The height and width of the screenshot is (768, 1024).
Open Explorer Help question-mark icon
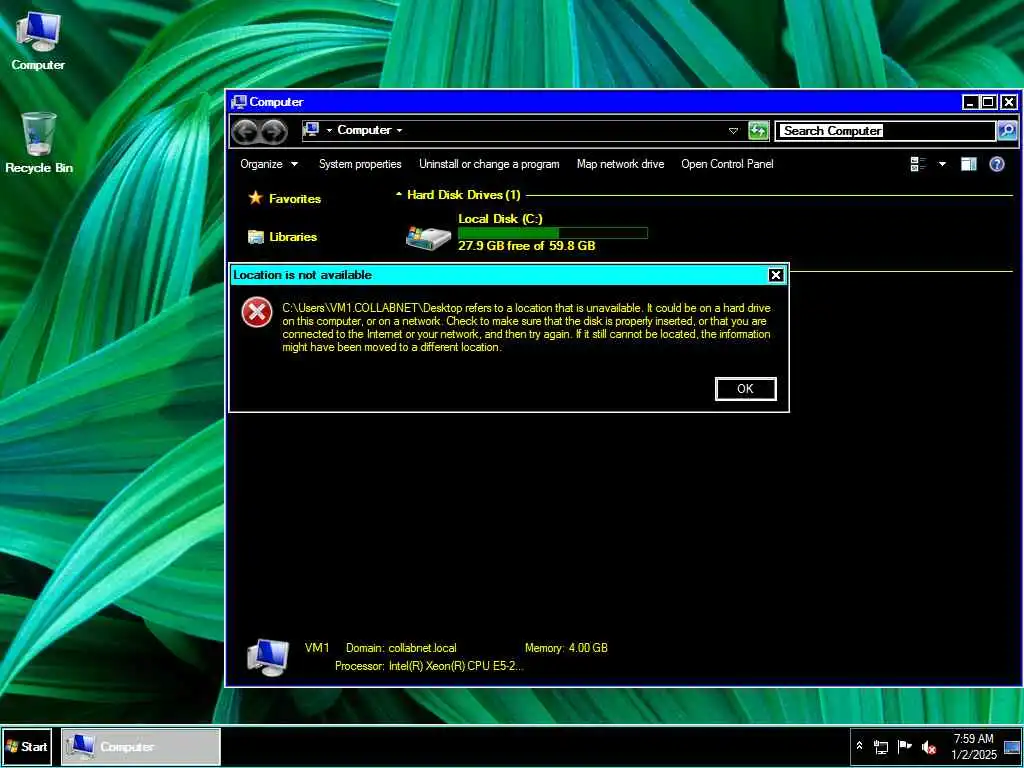[x=997, y=164]
